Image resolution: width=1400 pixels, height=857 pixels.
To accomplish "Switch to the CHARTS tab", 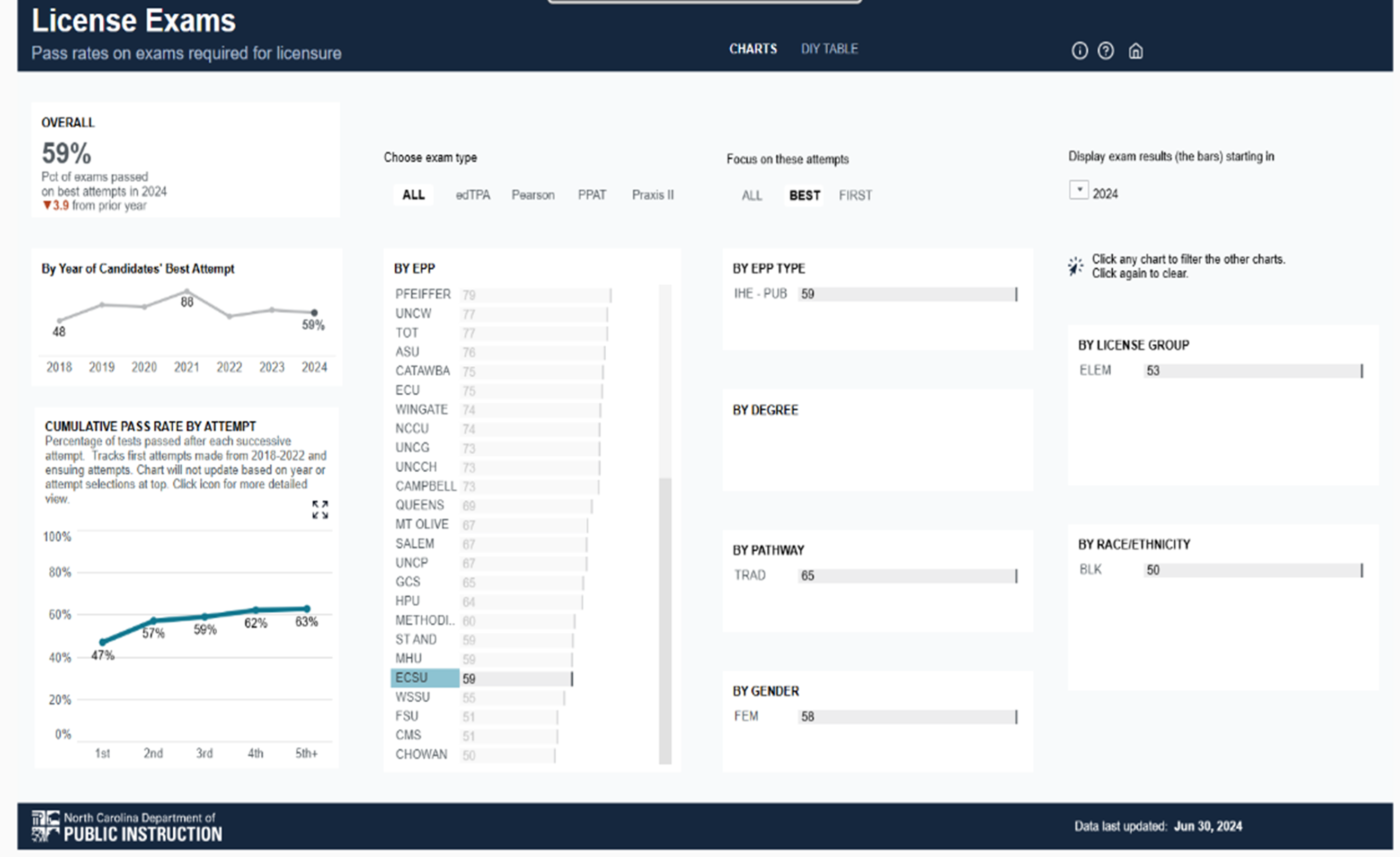I will 752,49.
